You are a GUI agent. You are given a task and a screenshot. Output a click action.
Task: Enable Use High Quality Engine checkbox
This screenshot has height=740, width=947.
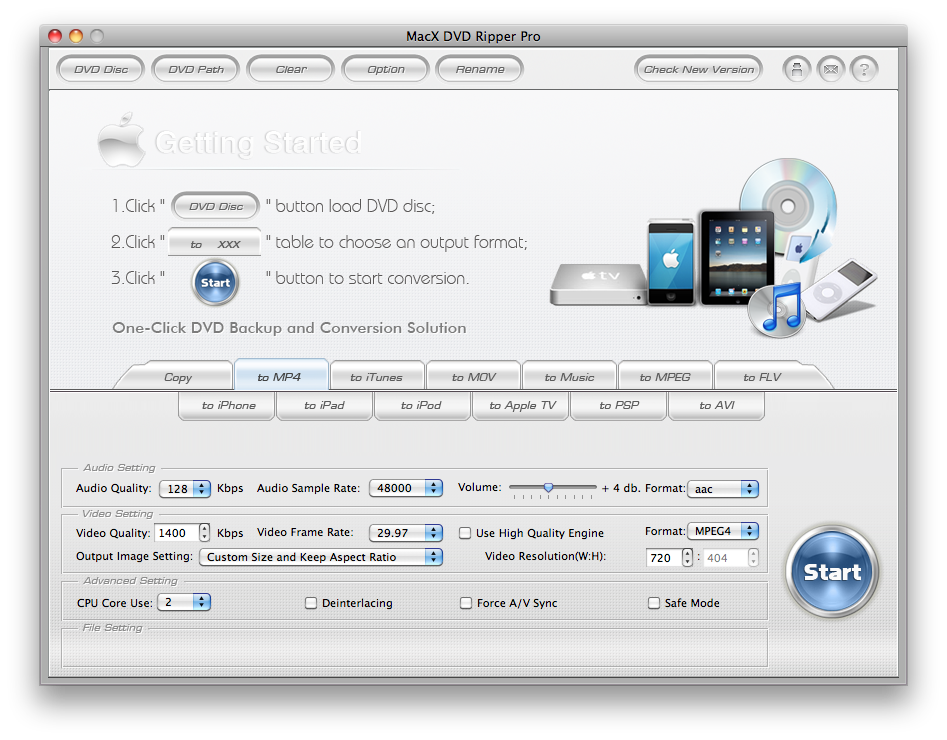tap(464, 533)
